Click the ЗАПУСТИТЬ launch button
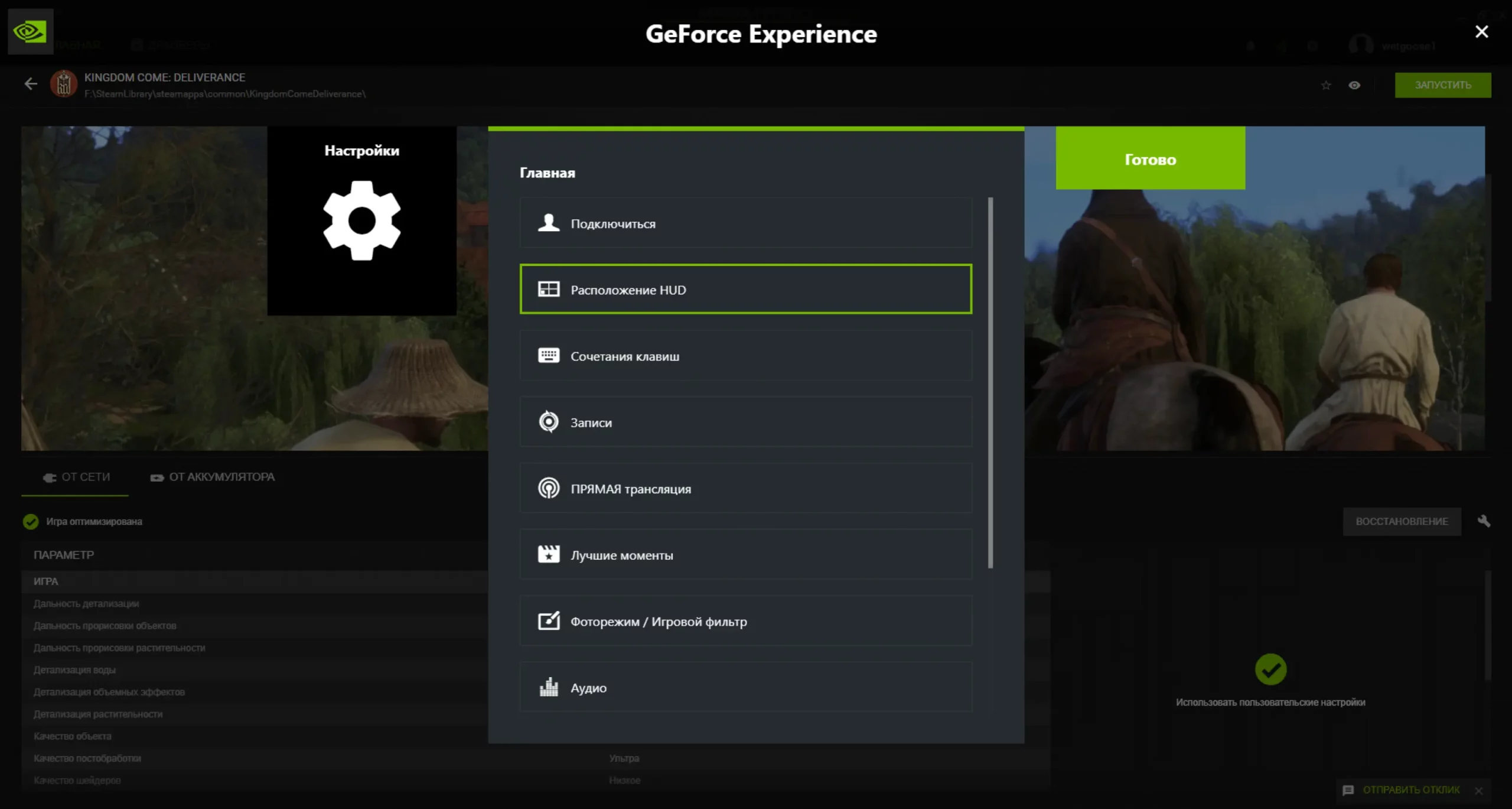This screenshot has width=1512, height=809. (x=1442, y=85)
